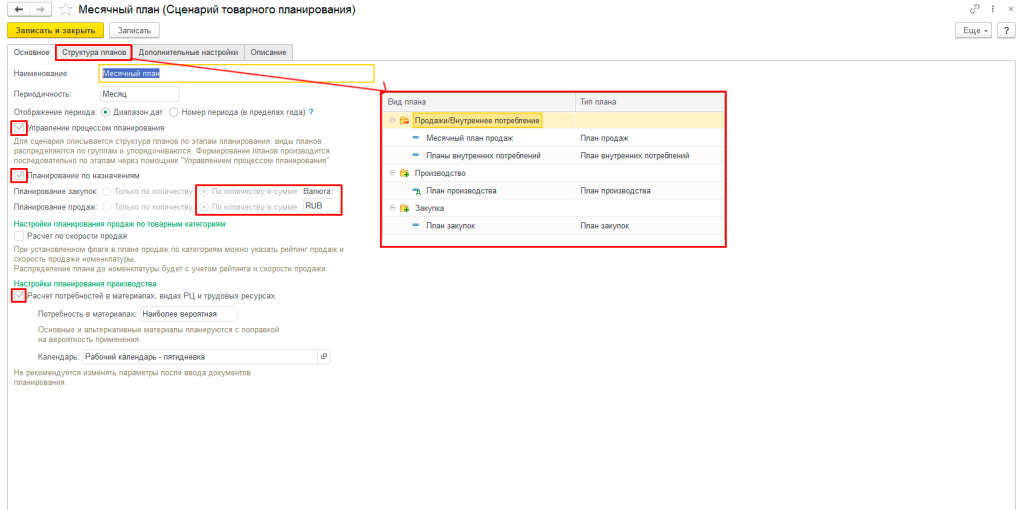
Task: Collapse the Производство tree group
Action: 392,173
